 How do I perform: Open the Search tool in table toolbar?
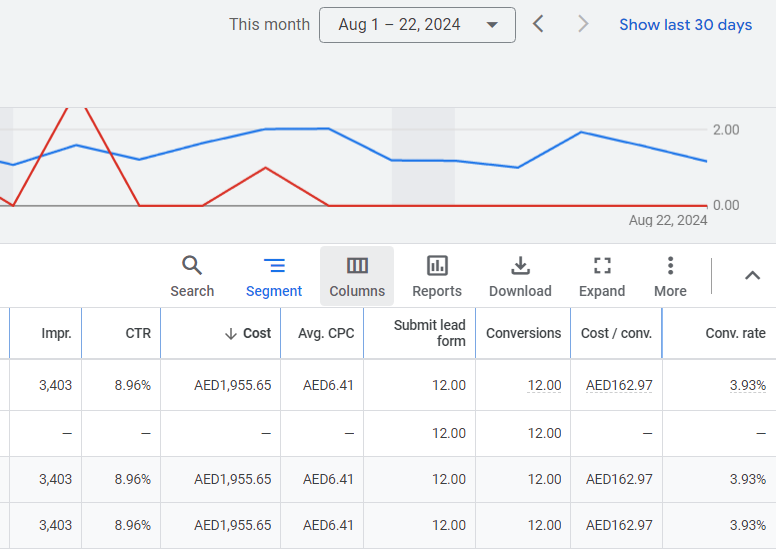[192, 276]
